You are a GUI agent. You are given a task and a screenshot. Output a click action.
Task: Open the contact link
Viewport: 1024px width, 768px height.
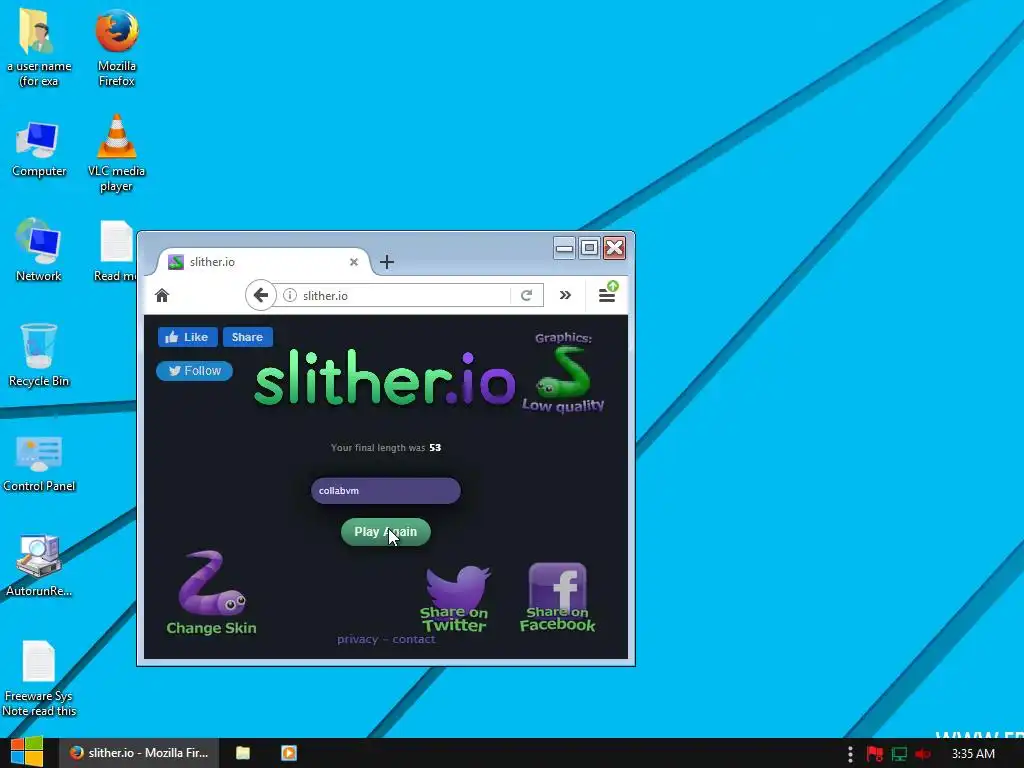[x=413, y=639]
